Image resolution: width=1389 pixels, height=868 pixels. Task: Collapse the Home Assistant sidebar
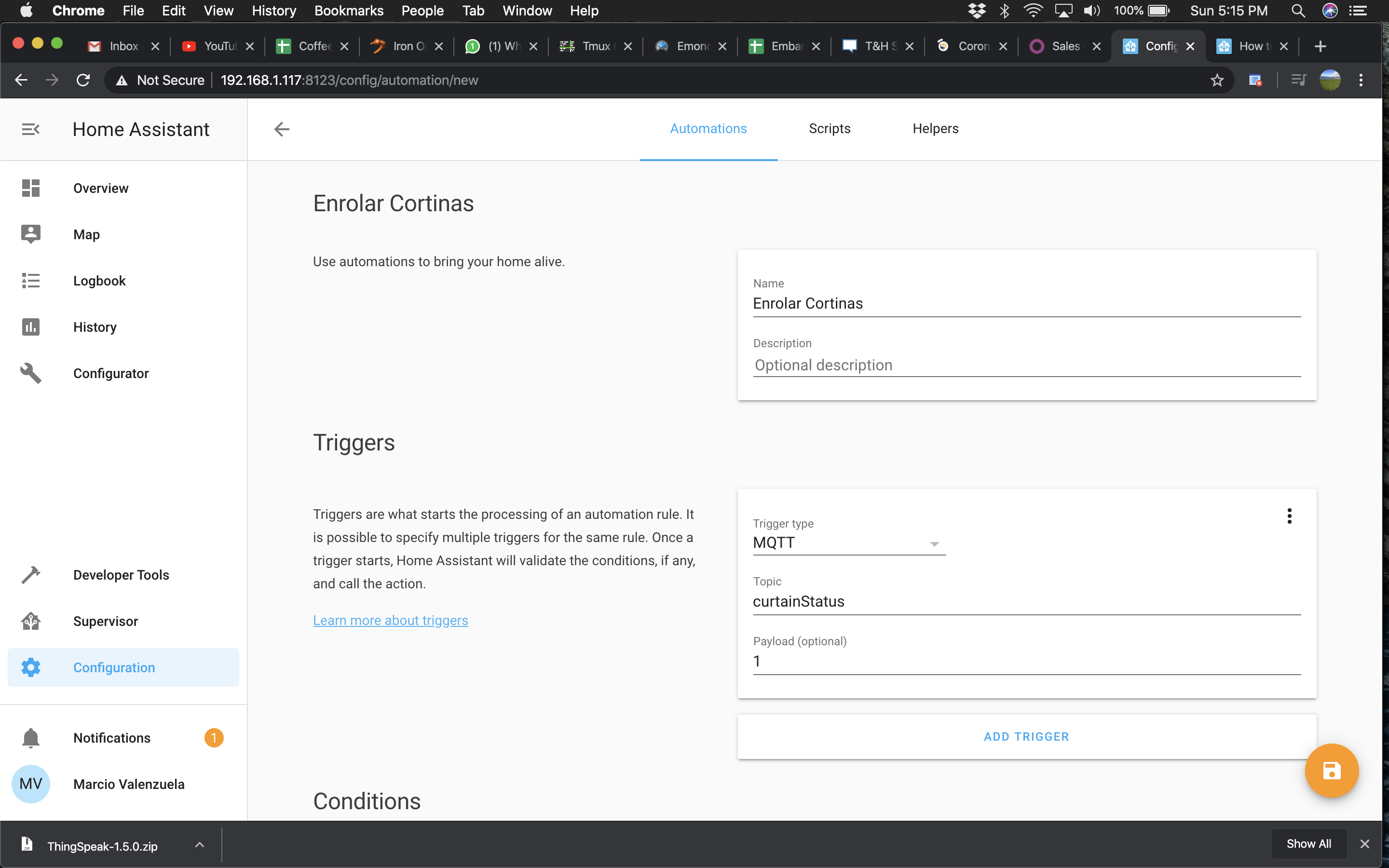(x=30, y=129)
